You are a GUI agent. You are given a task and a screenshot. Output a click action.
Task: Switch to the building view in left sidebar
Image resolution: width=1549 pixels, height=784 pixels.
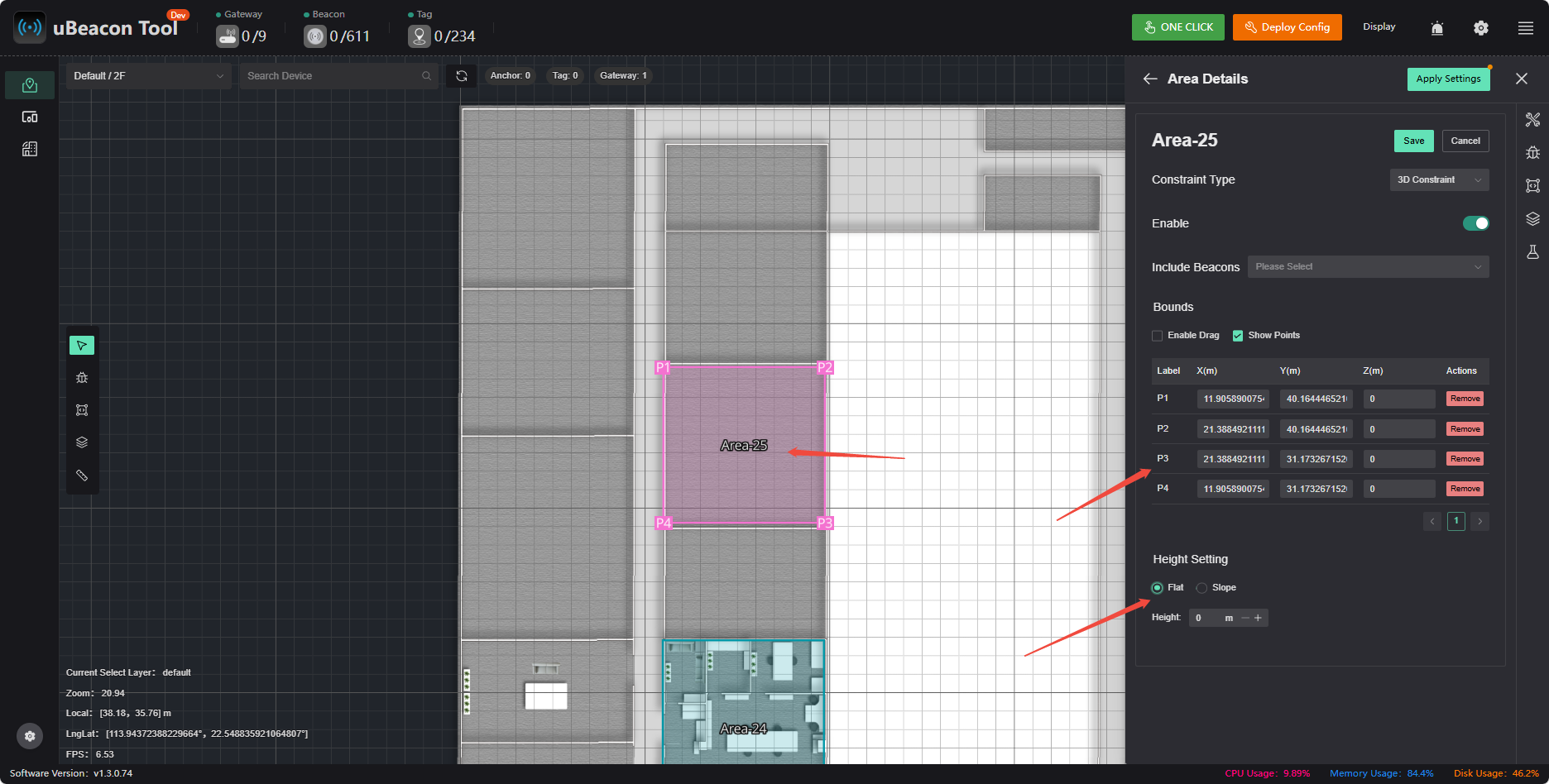30,149
